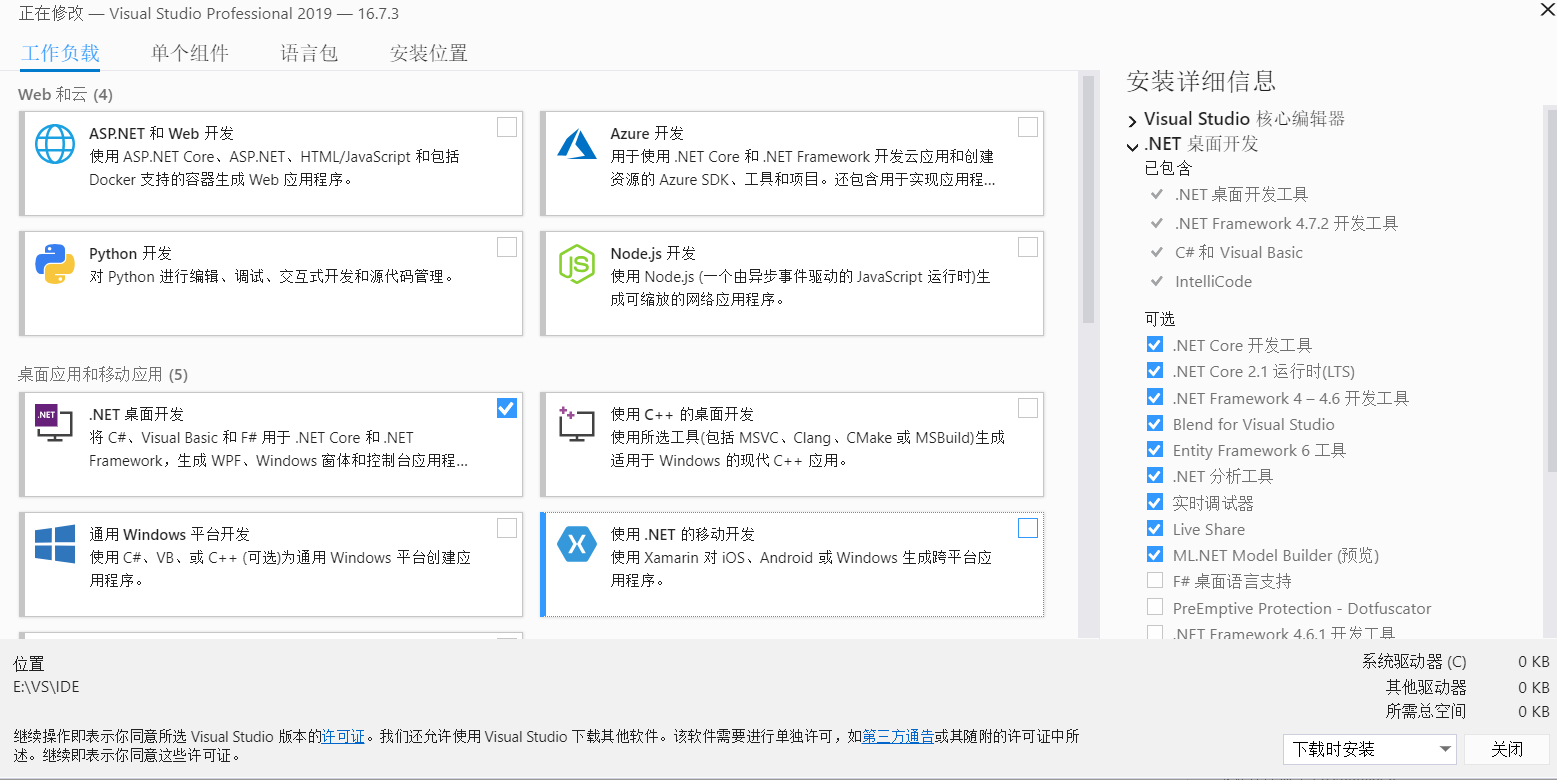Click the '.NET 桌面开发工具' included item
This screenshot has height=780, width=1557.
pyautogui.click(x=1240, y=194)
